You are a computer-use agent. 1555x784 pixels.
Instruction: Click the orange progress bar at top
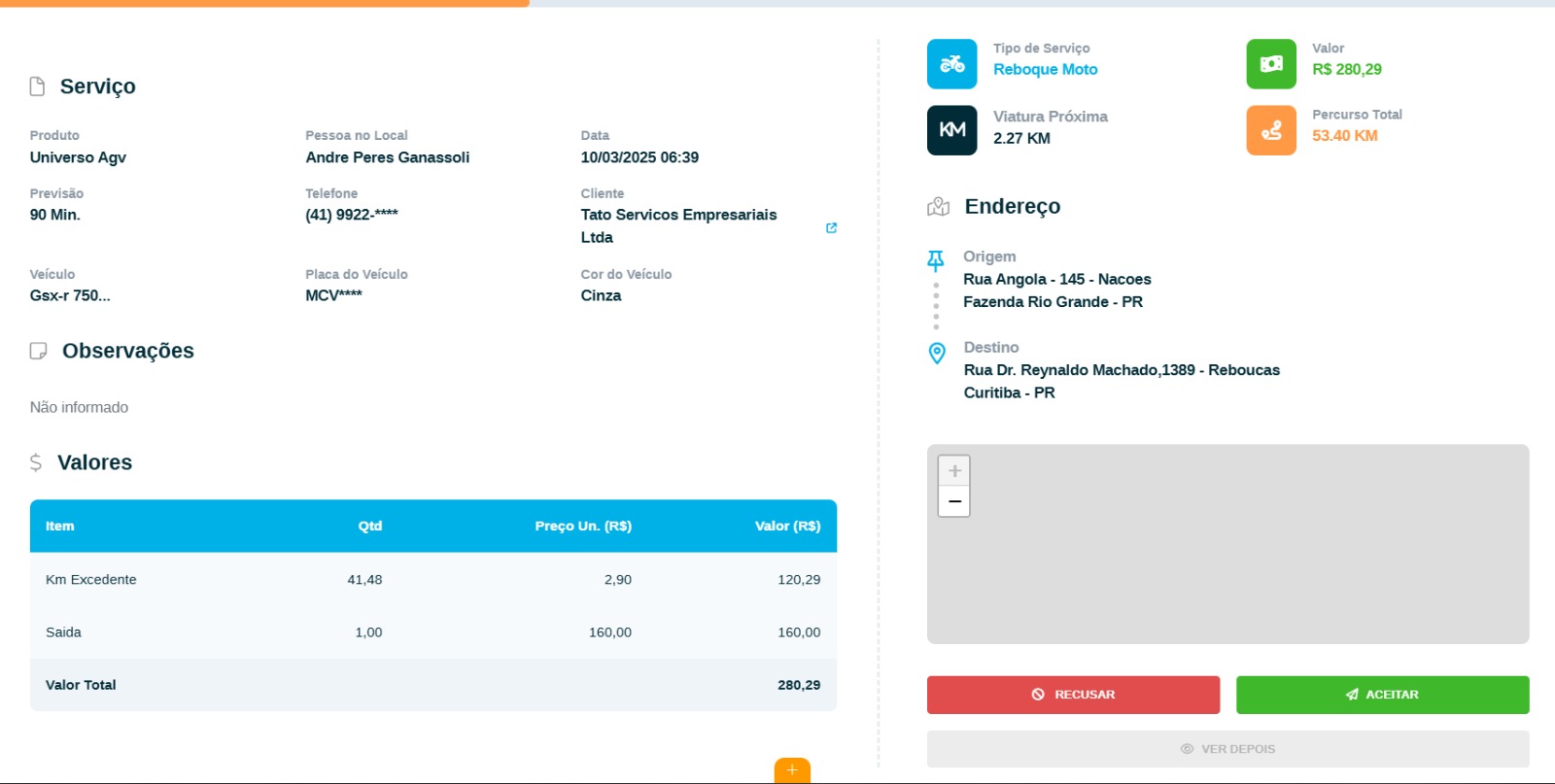click(264, 3)
